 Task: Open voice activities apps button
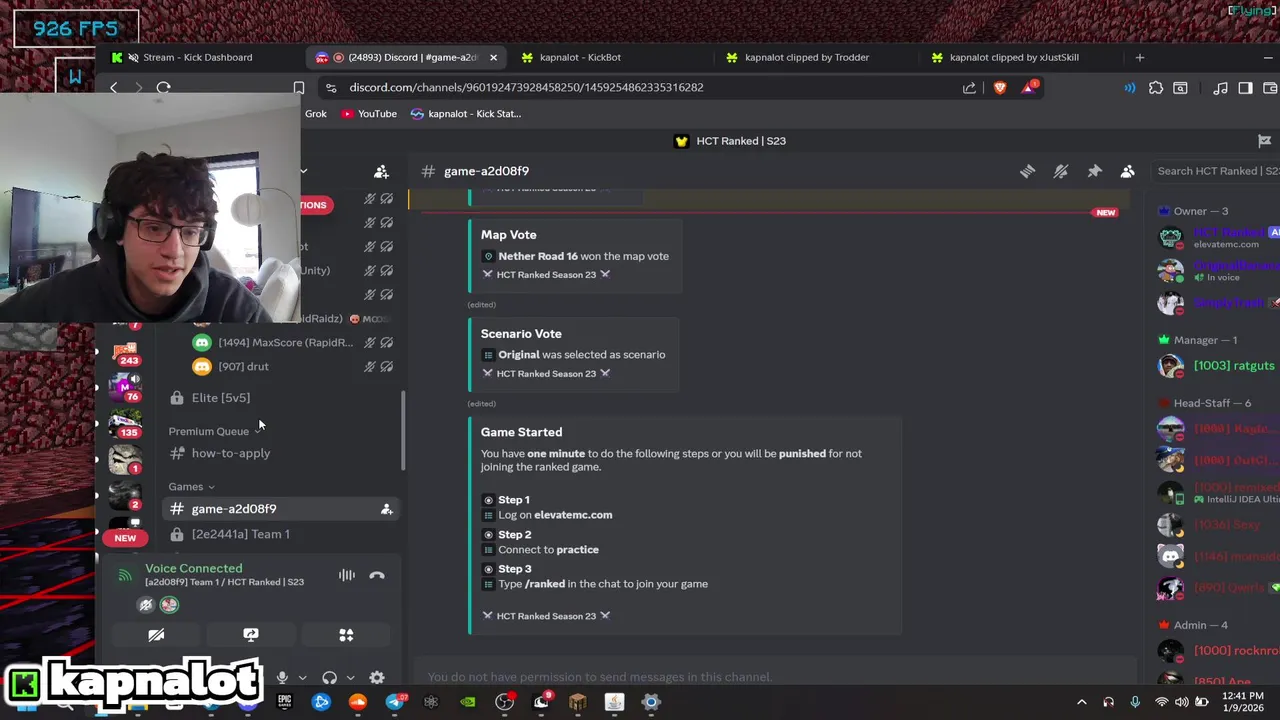pos(346,635)
